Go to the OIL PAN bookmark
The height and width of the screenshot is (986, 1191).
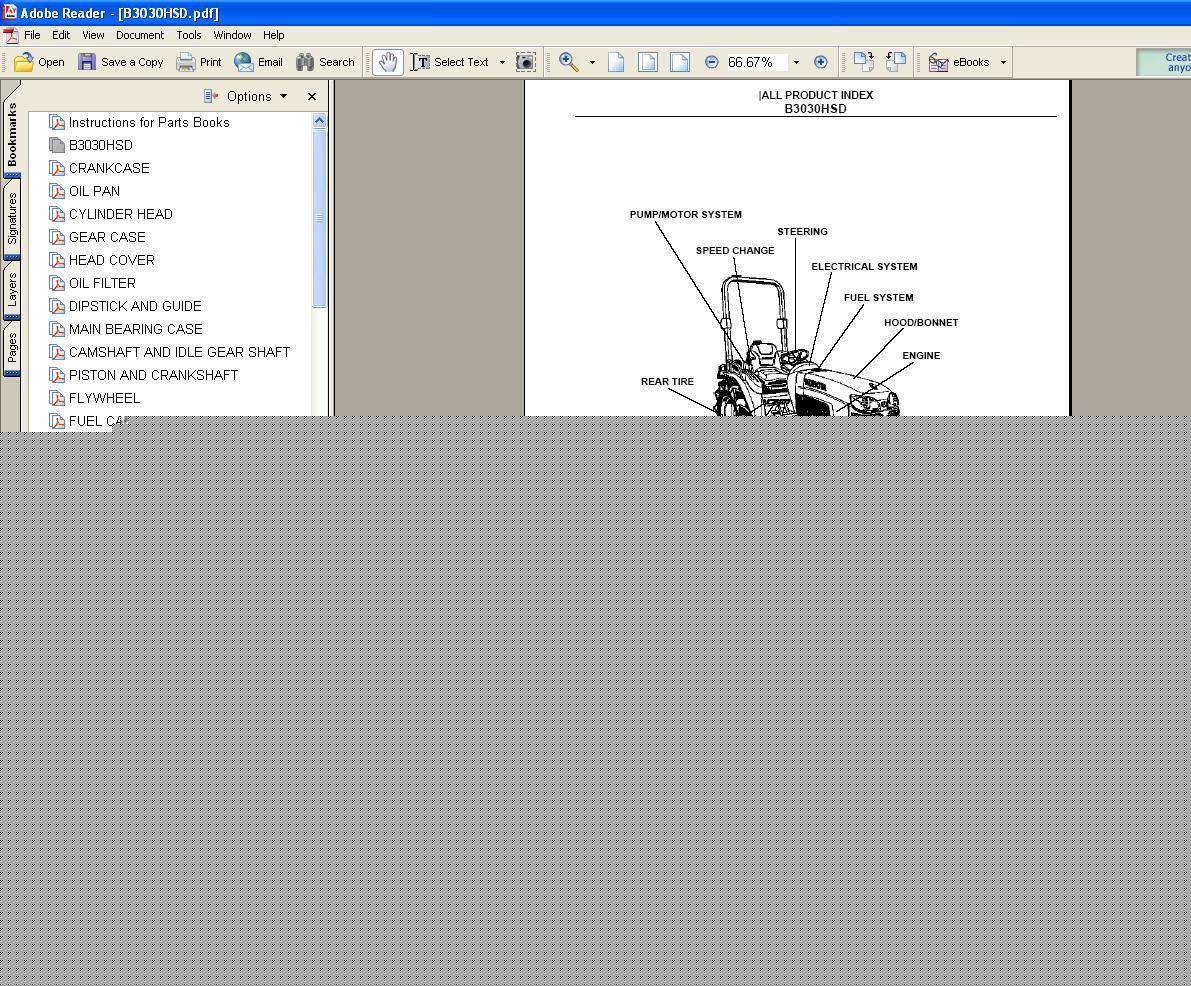click(94, 191)
